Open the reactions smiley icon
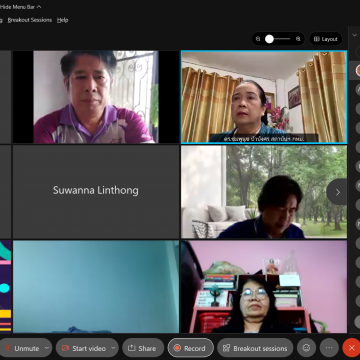This screenshot has width=360, height=360. 306,348
